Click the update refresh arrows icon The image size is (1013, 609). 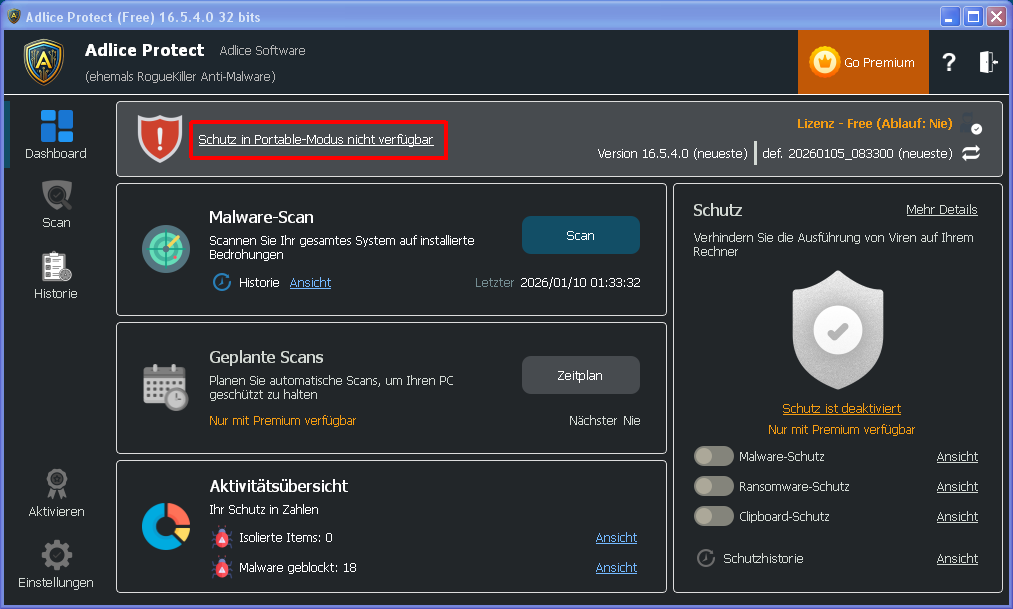click(971, 153)
